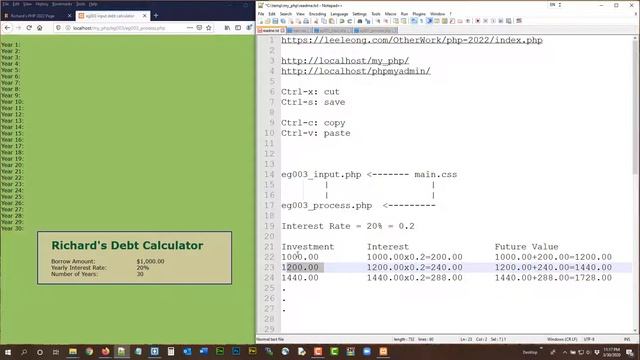Reload the localhost page in Firefox

click(29, 28)
